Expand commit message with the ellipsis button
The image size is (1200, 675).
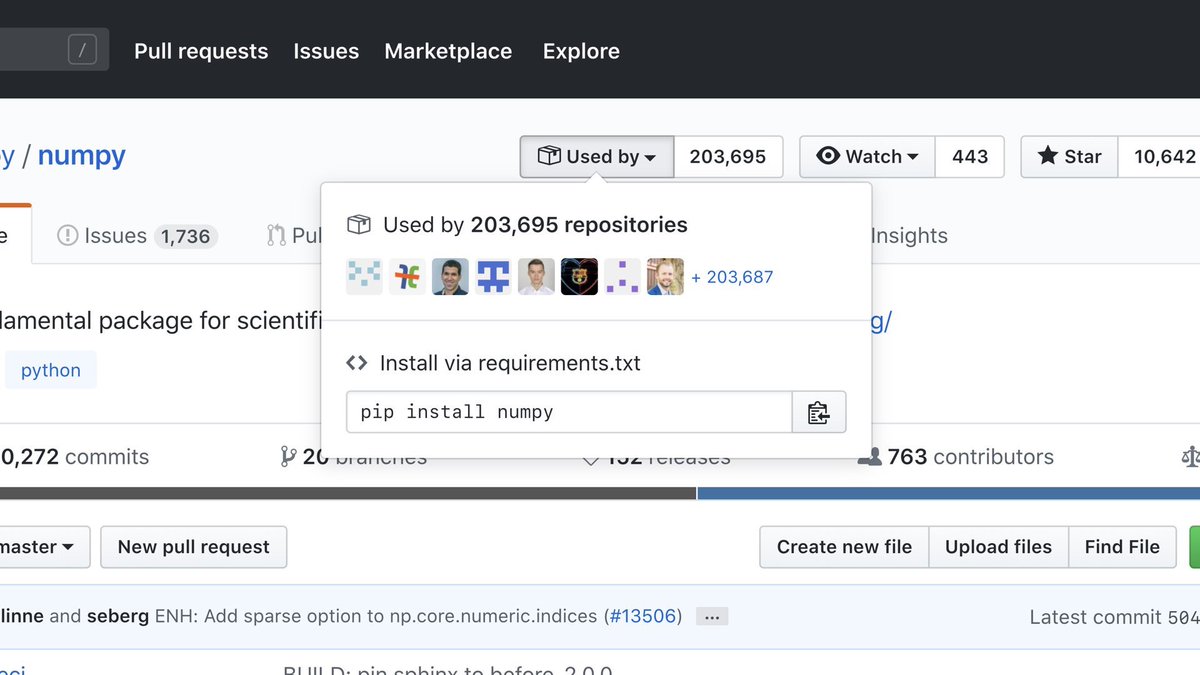pos(712,617)
